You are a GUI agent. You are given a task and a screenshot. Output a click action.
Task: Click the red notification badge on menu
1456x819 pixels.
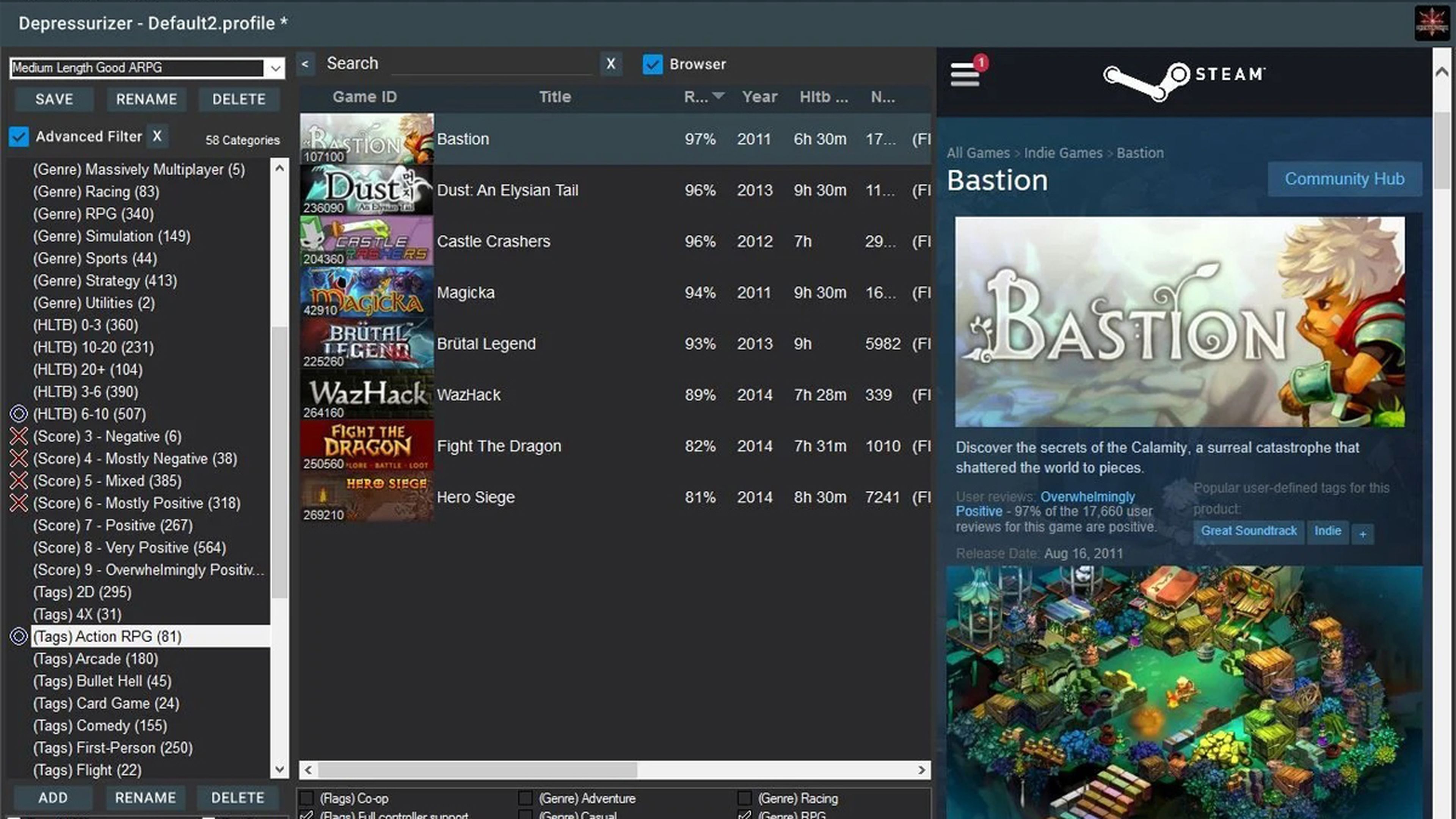[x=980, y=63]
